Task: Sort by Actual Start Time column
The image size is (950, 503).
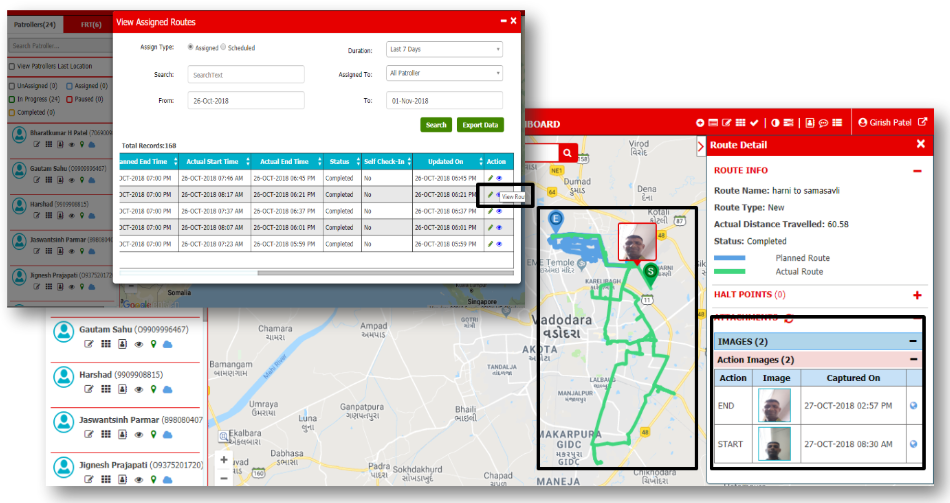Action: click(x=215, y=162)
